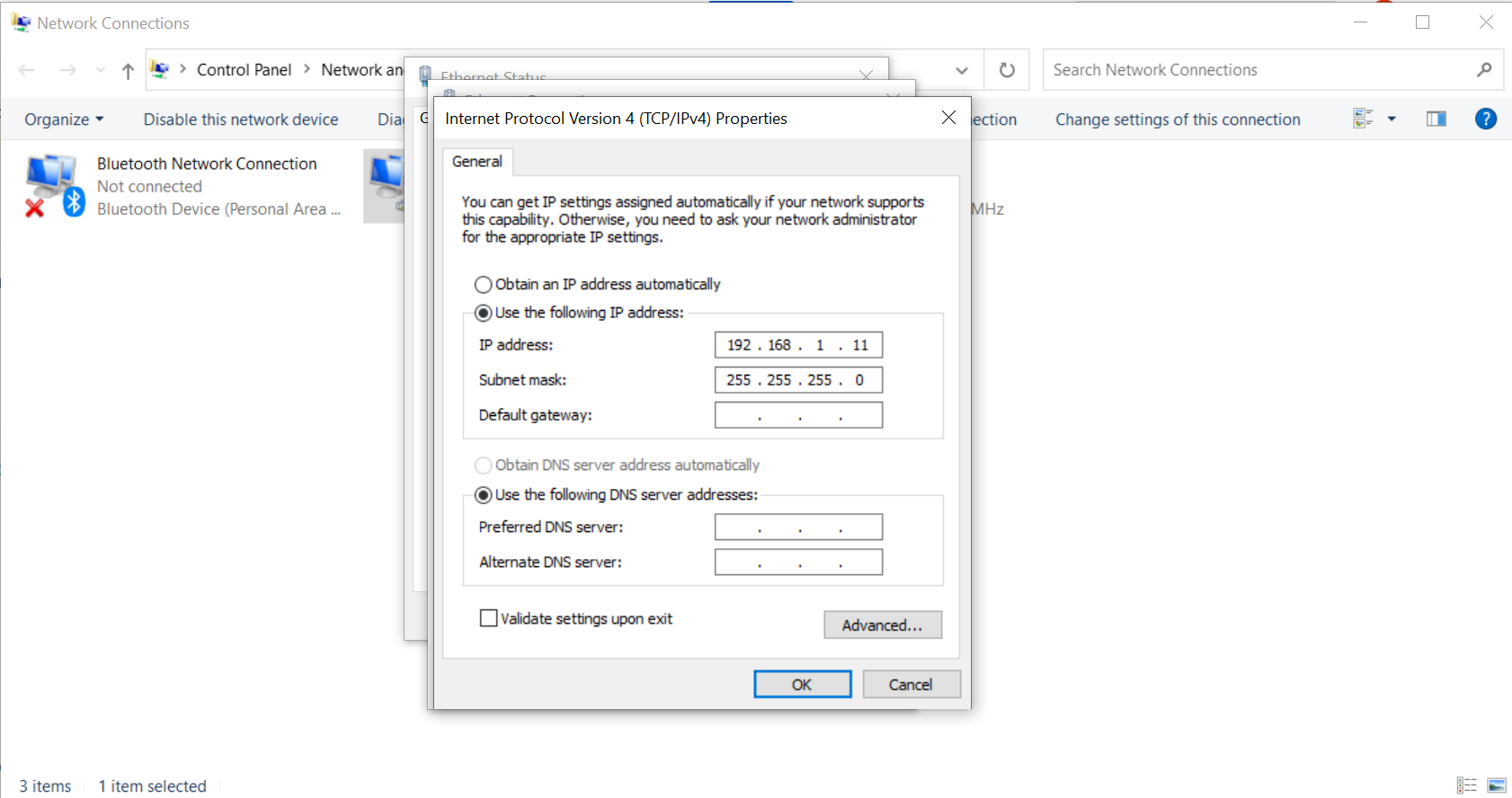Open Advanced TCP/IP settings
This screenshot has width=1512, height=798.
coord(883,625)
